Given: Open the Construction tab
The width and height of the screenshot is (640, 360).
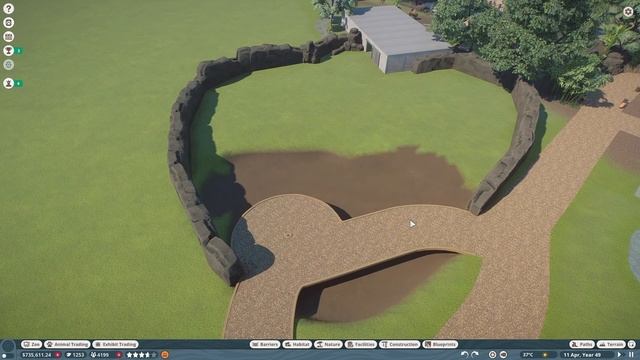Looking at the screenshot, I should tap(400, 344).
